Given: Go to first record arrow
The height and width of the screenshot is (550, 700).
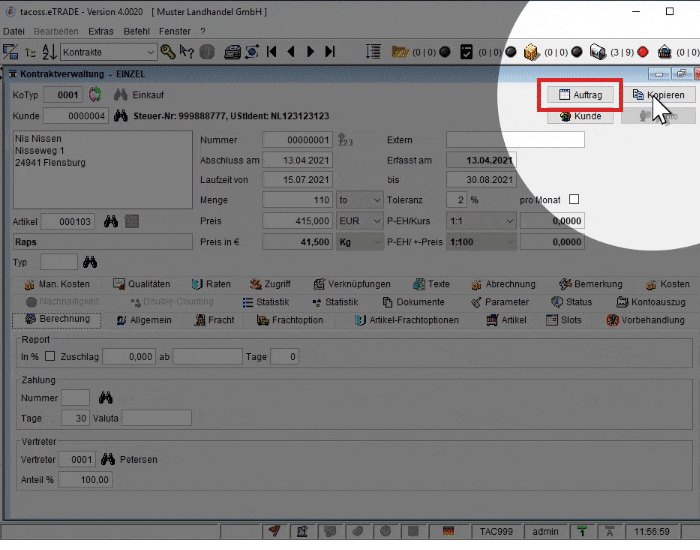Looking at the screenshot, I should 271,52.
